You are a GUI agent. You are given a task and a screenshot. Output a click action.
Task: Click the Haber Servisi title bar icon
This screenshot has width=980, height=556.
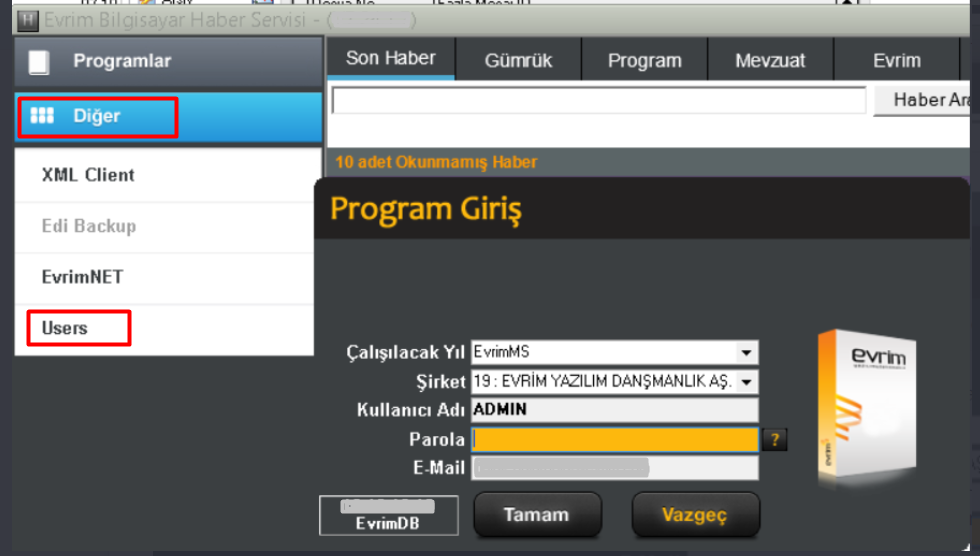(28, 21)
